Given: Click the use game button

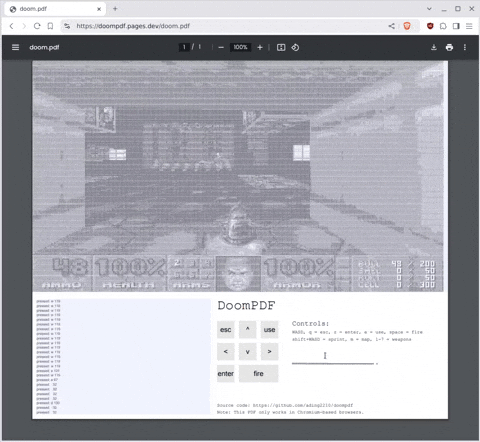Looking at the screenshot, I should tap(269, 329).
